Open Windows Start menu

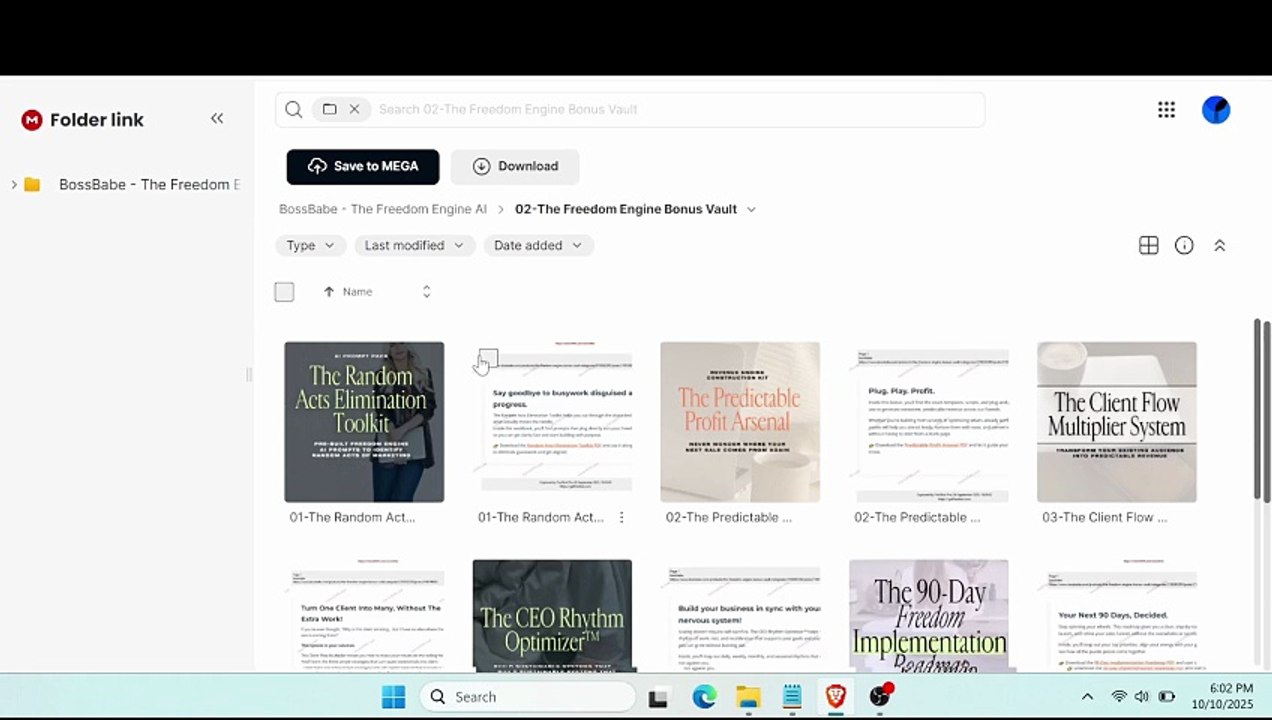coord(393,697)
